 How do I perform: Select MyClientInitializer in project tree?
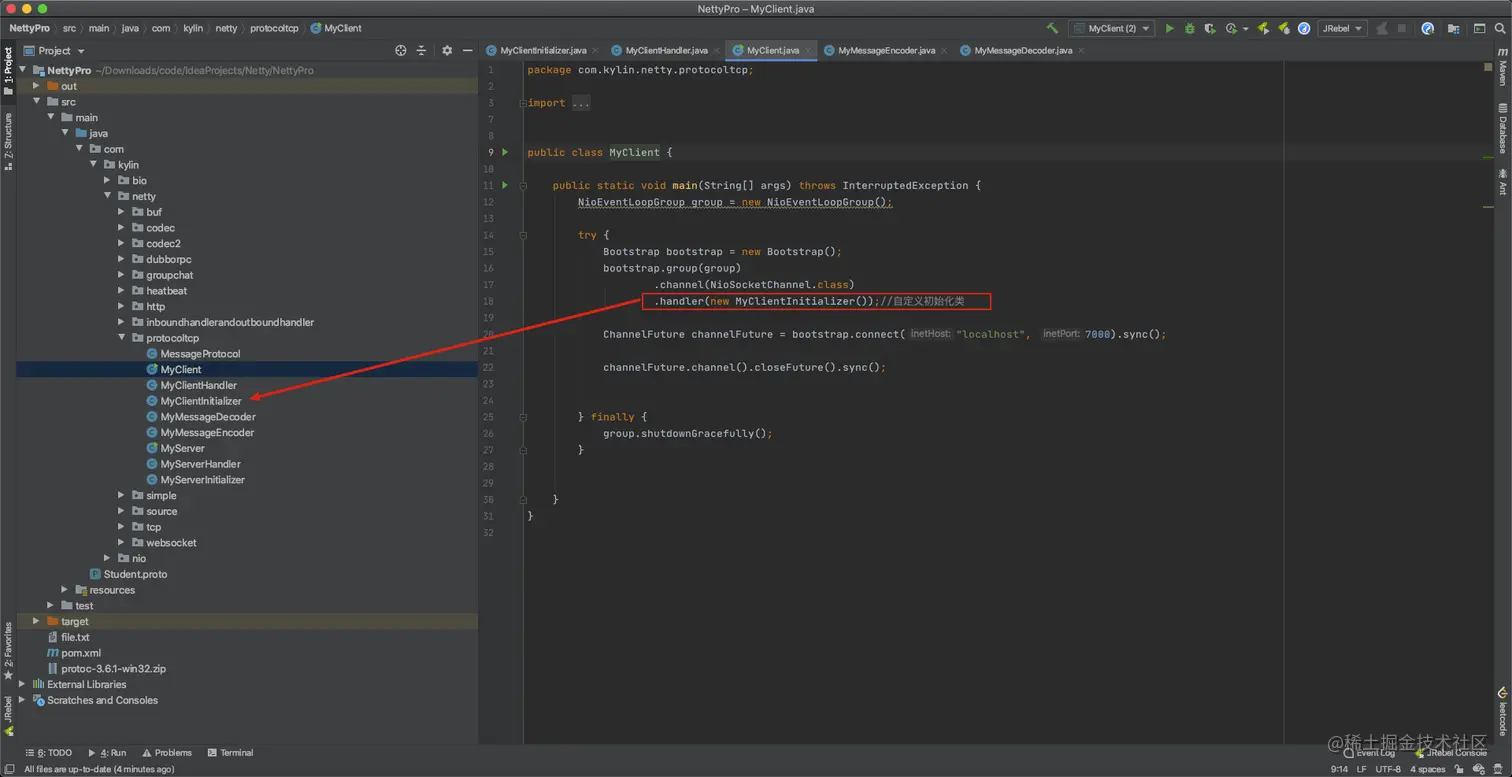200,401
